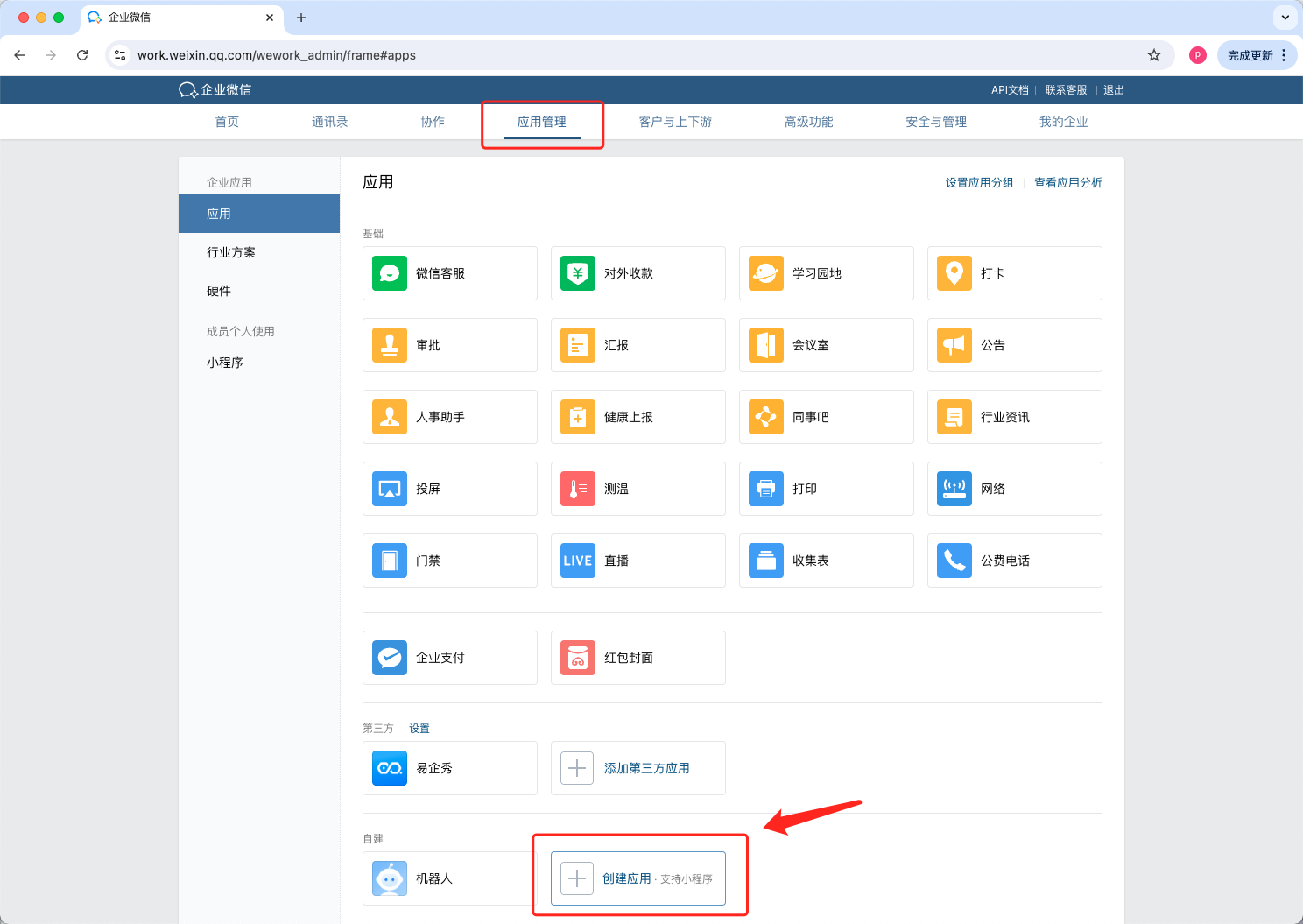Click the 红包封面 red envelope icon
Image resolution: width=1303 pixels, height=924 pixels.
[x=578, y=658]
